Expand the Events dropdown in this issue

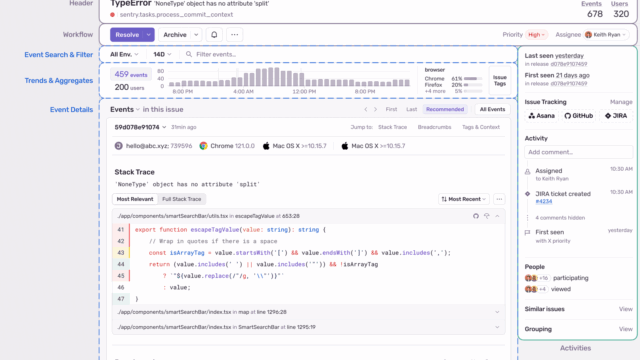(x=124, y=109)
